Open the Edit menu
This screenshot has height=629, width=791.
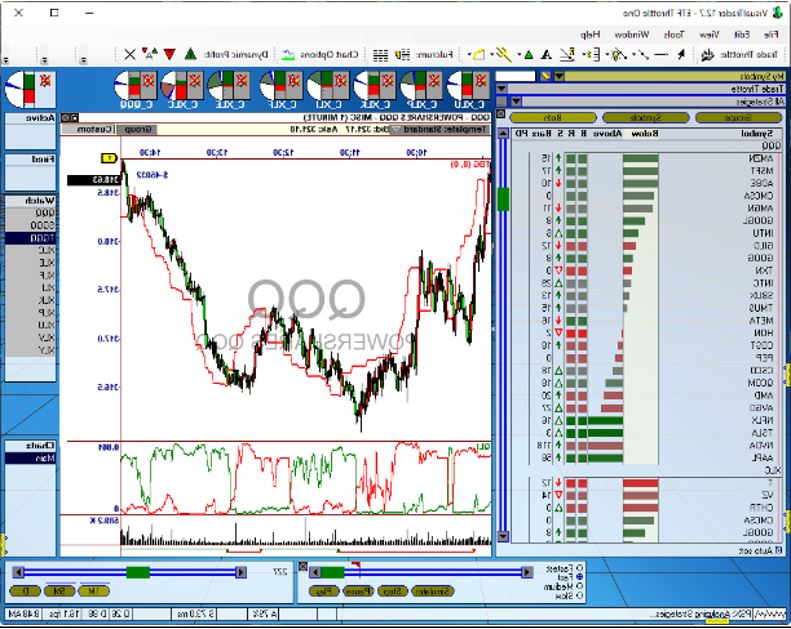(742, 34)
